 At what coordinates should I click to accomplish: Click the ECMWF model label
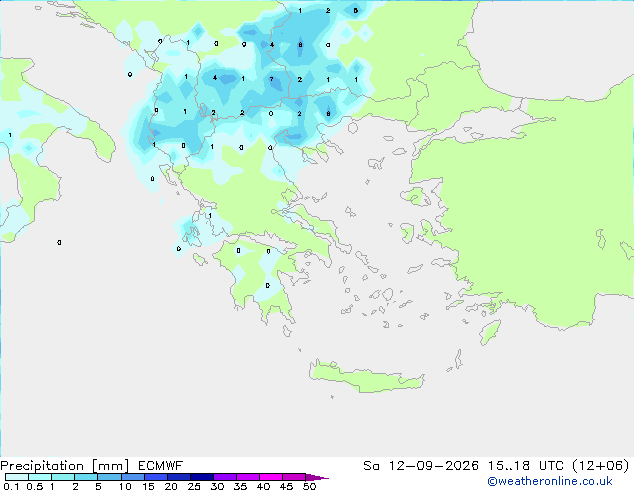tap(161, 466)
